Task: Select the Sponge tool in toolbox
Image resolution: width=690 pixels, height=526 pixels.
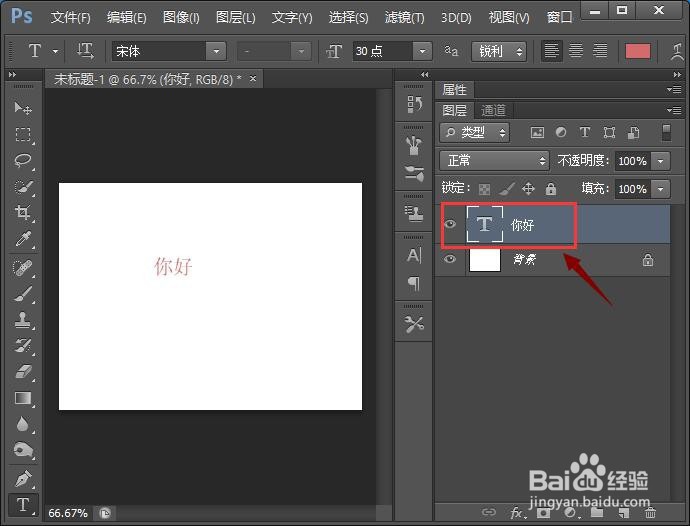Action: coord(23,450)
